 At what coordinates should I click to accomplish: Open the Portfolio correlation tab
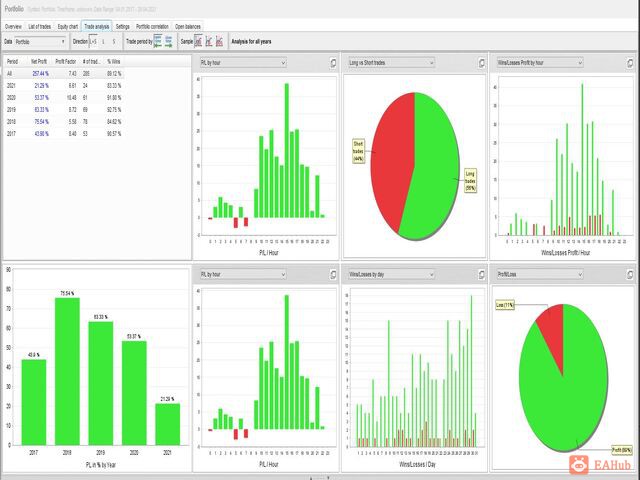point(152,27)
